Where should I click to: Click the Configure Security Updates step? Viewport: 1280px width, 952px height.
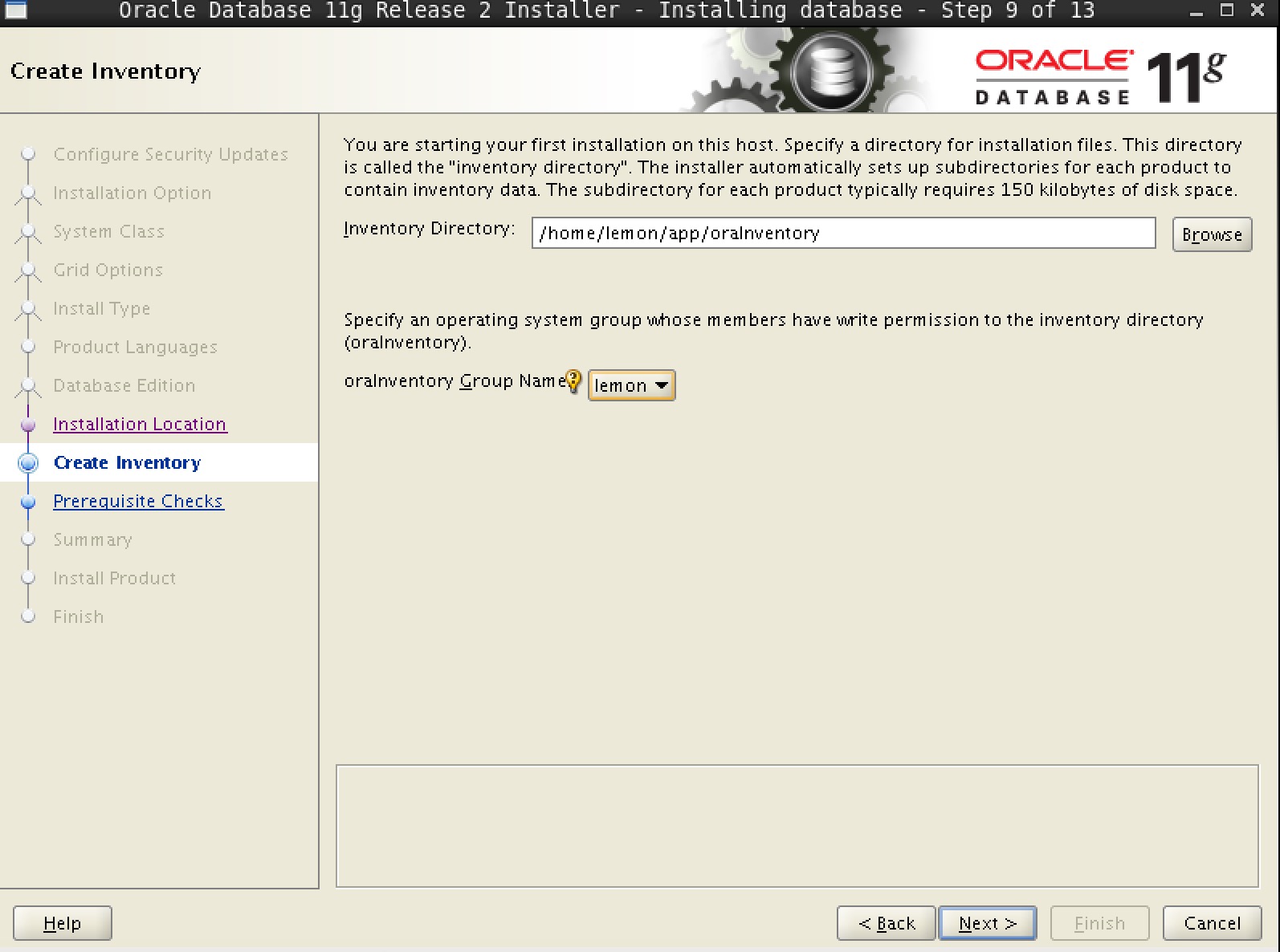[x=170, y=154]
